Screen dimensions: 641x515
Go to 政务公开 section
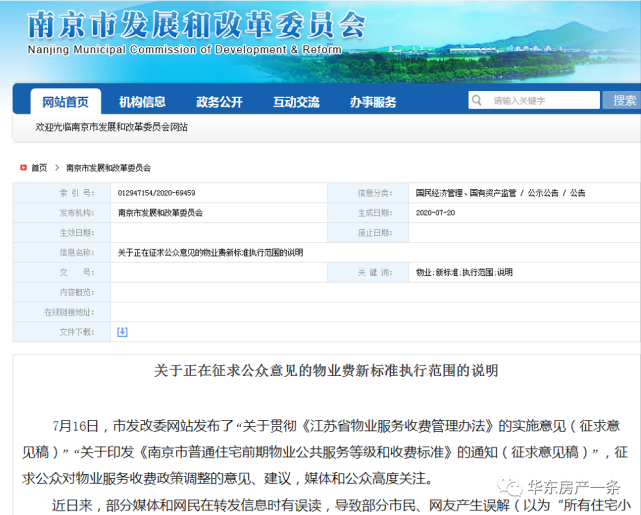(x=219, y=102)
